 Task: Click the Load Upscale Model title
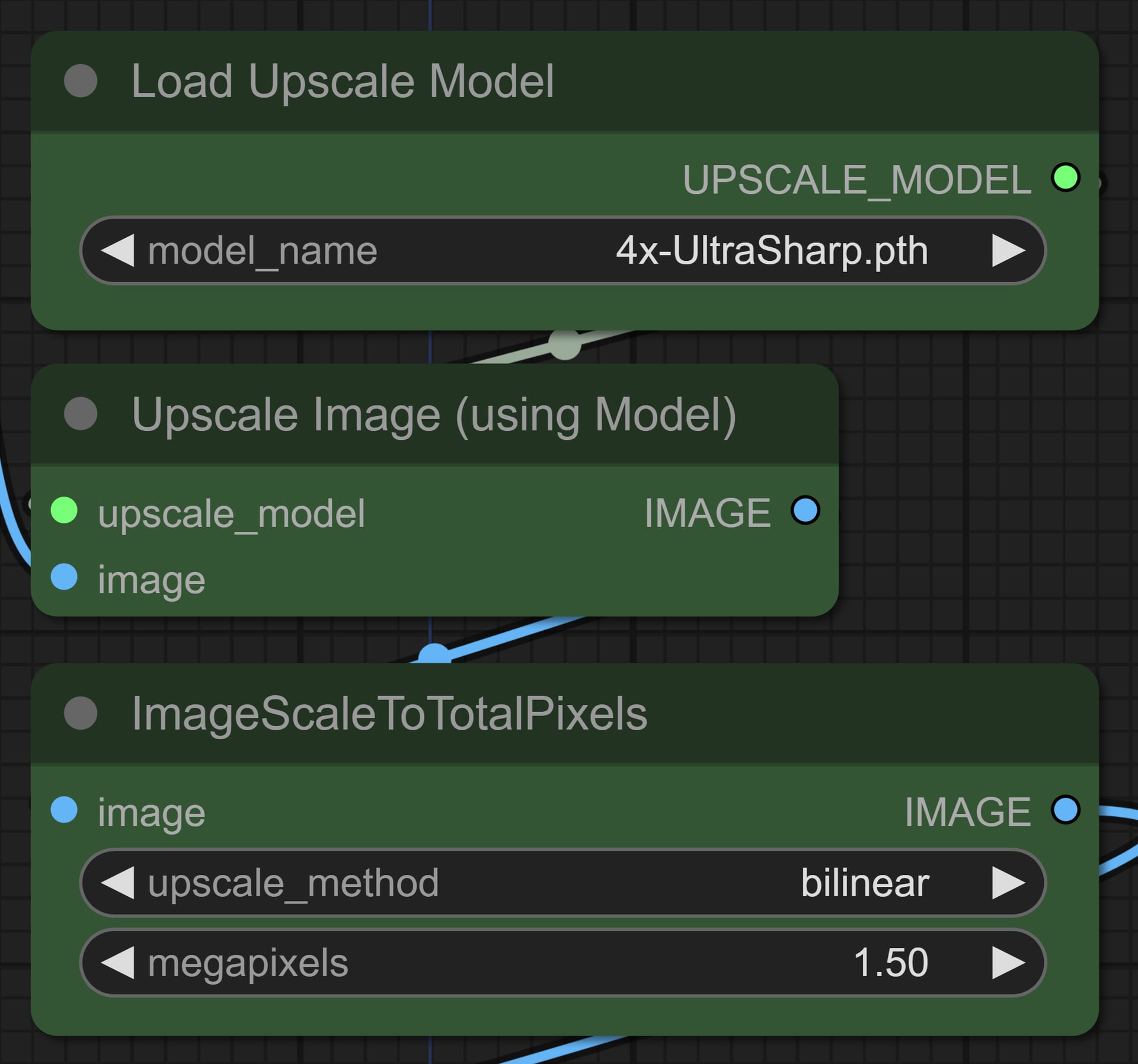coord(343,81)
